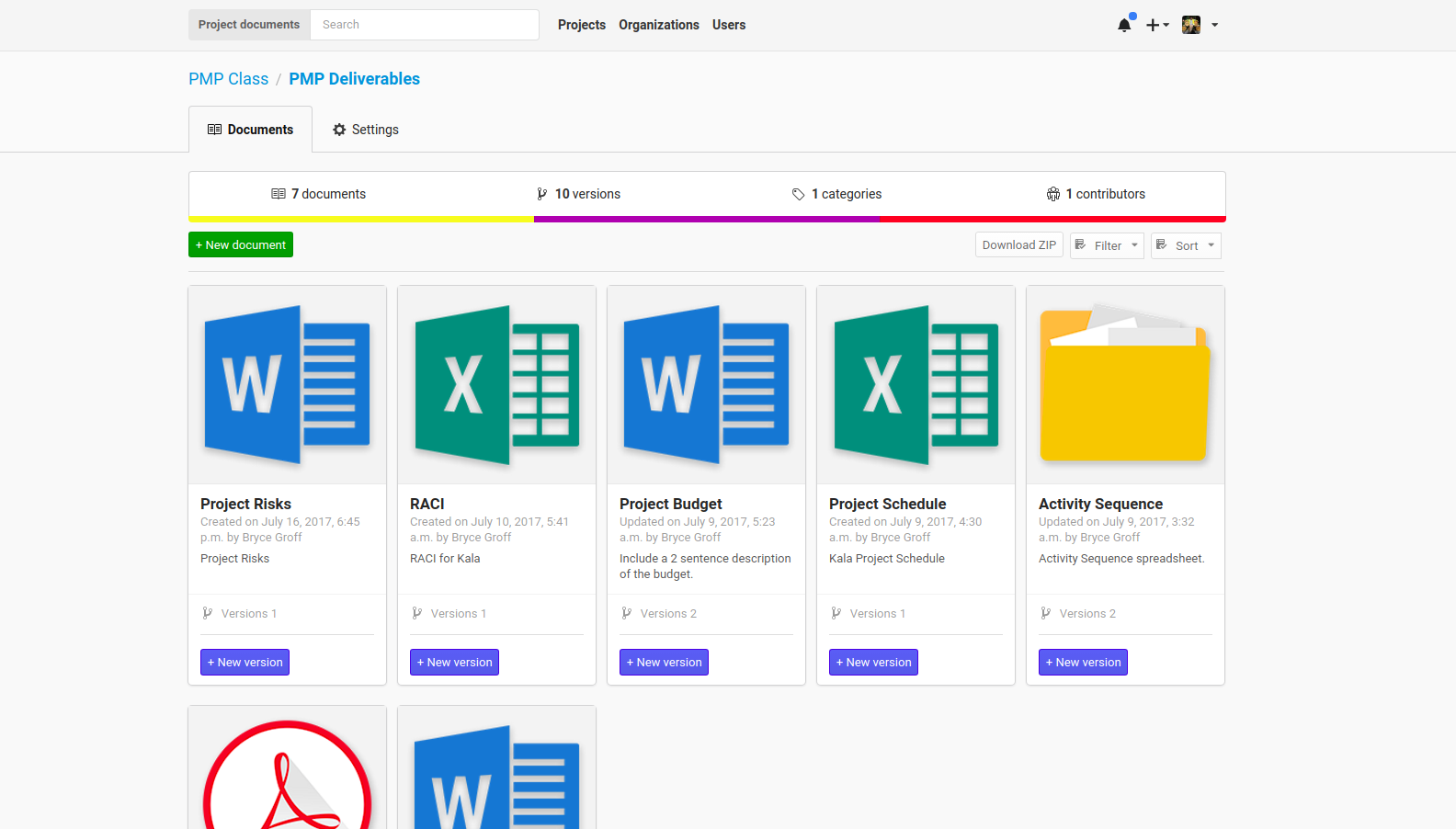Click the Project Risks Word document icon
This screenshot has width=1456, height=829.
click(x=287, y=384)
